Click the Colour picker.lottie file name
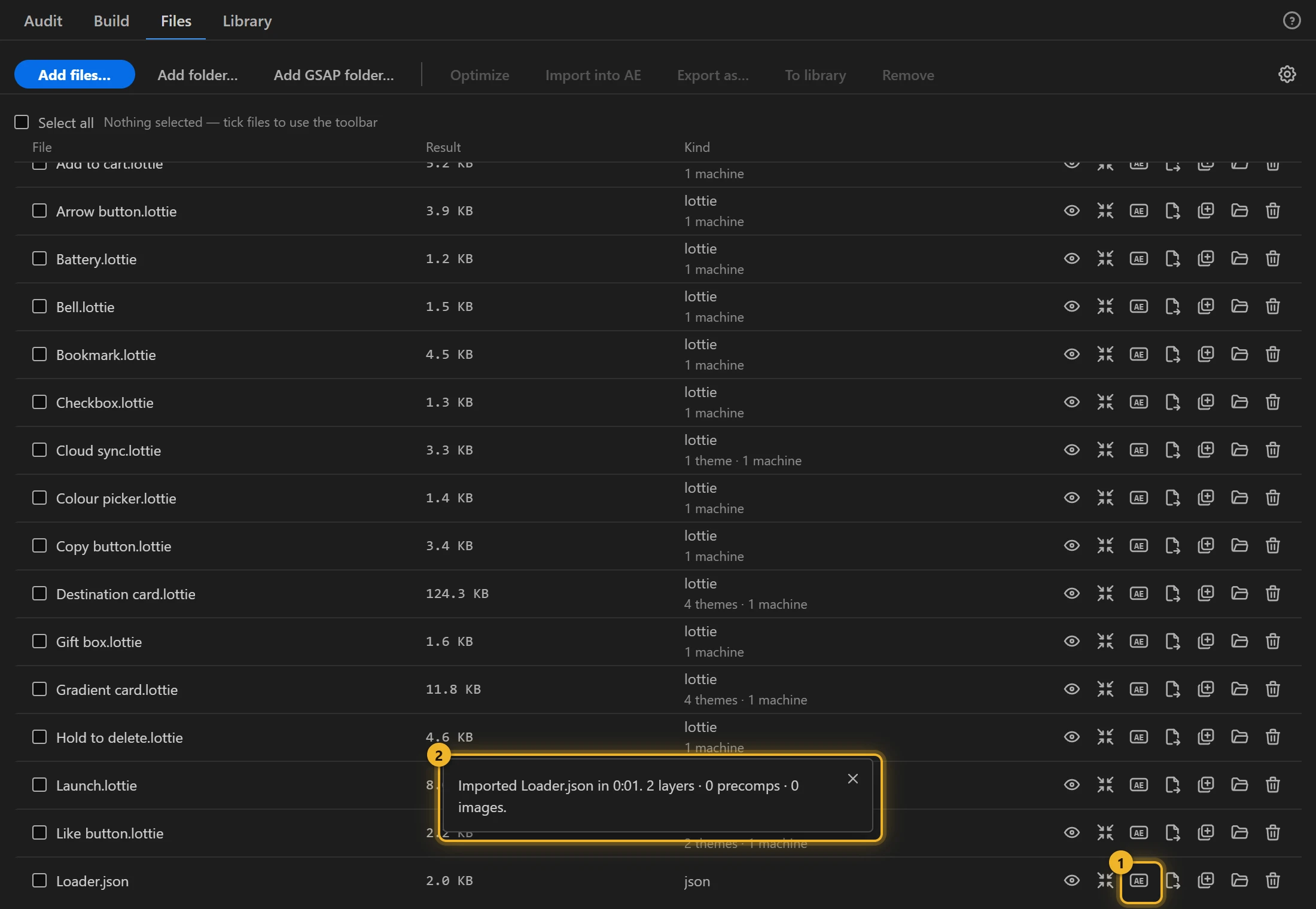Viewport: 1316px width, 909px height. coord(116,498)
